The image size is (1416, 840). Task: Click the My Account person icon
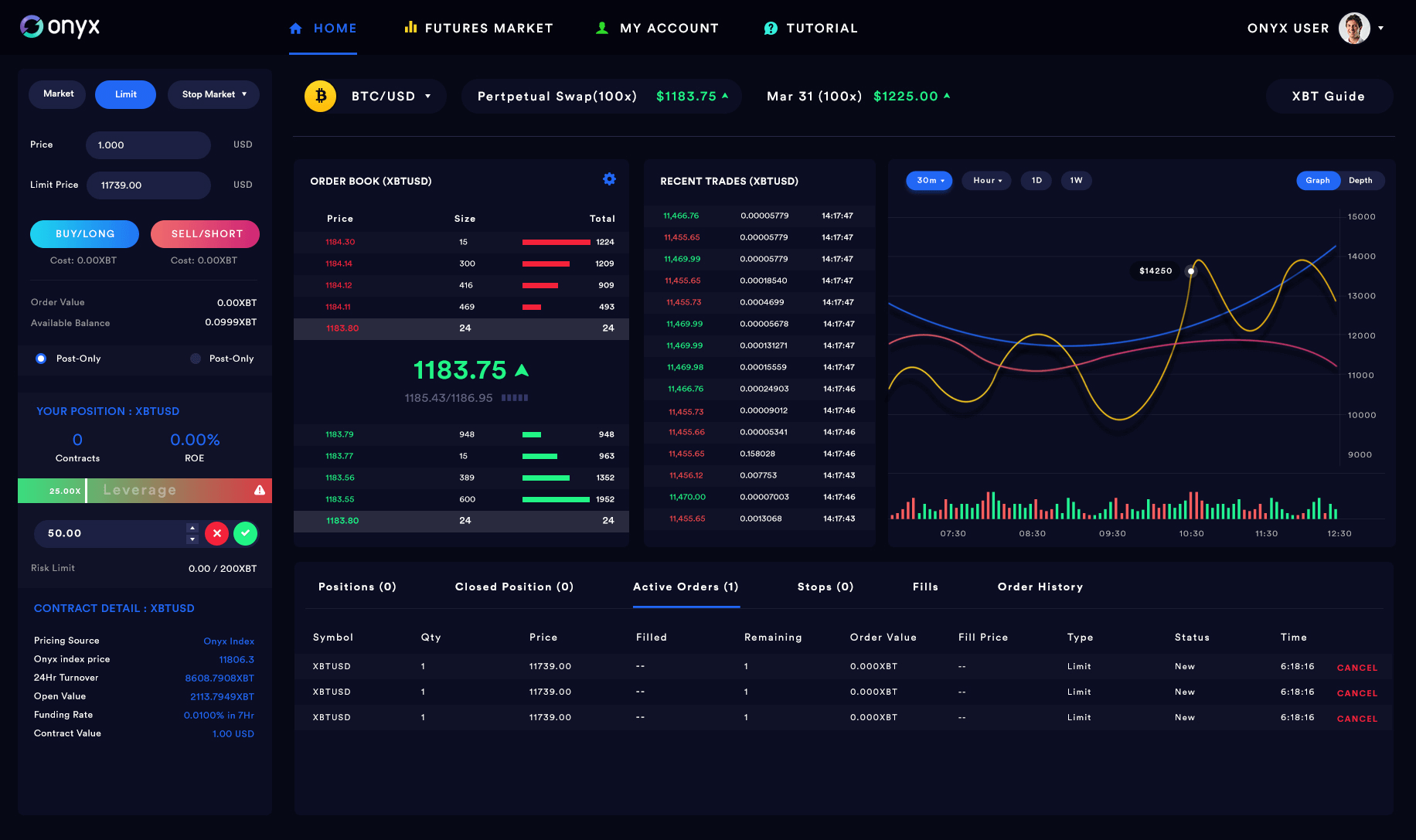(602, 28)
